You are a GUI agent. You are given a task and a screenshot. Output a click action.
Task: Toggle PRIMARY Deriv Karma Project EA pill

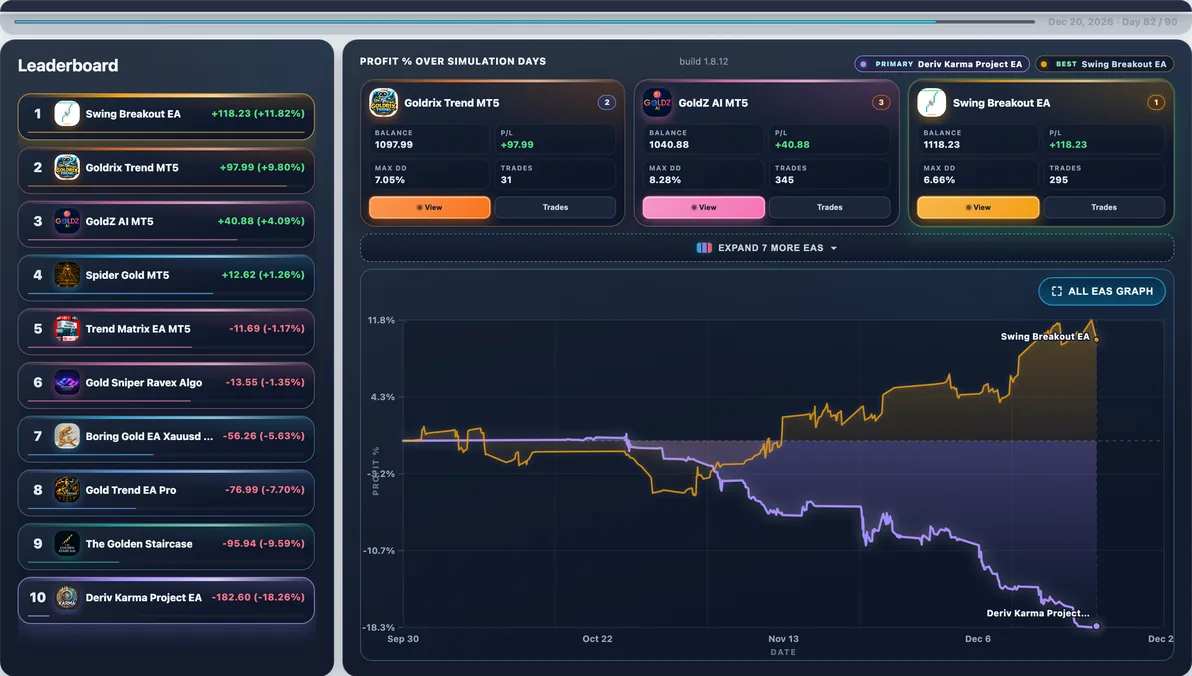[x=942, y=64]
